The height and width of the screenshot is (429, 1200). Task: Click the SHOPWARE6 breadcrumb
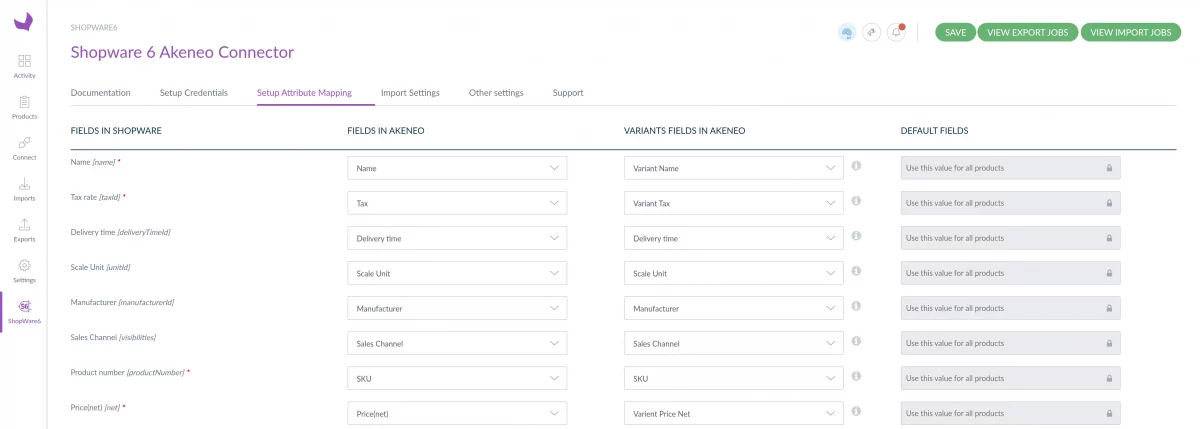(93, 28)
